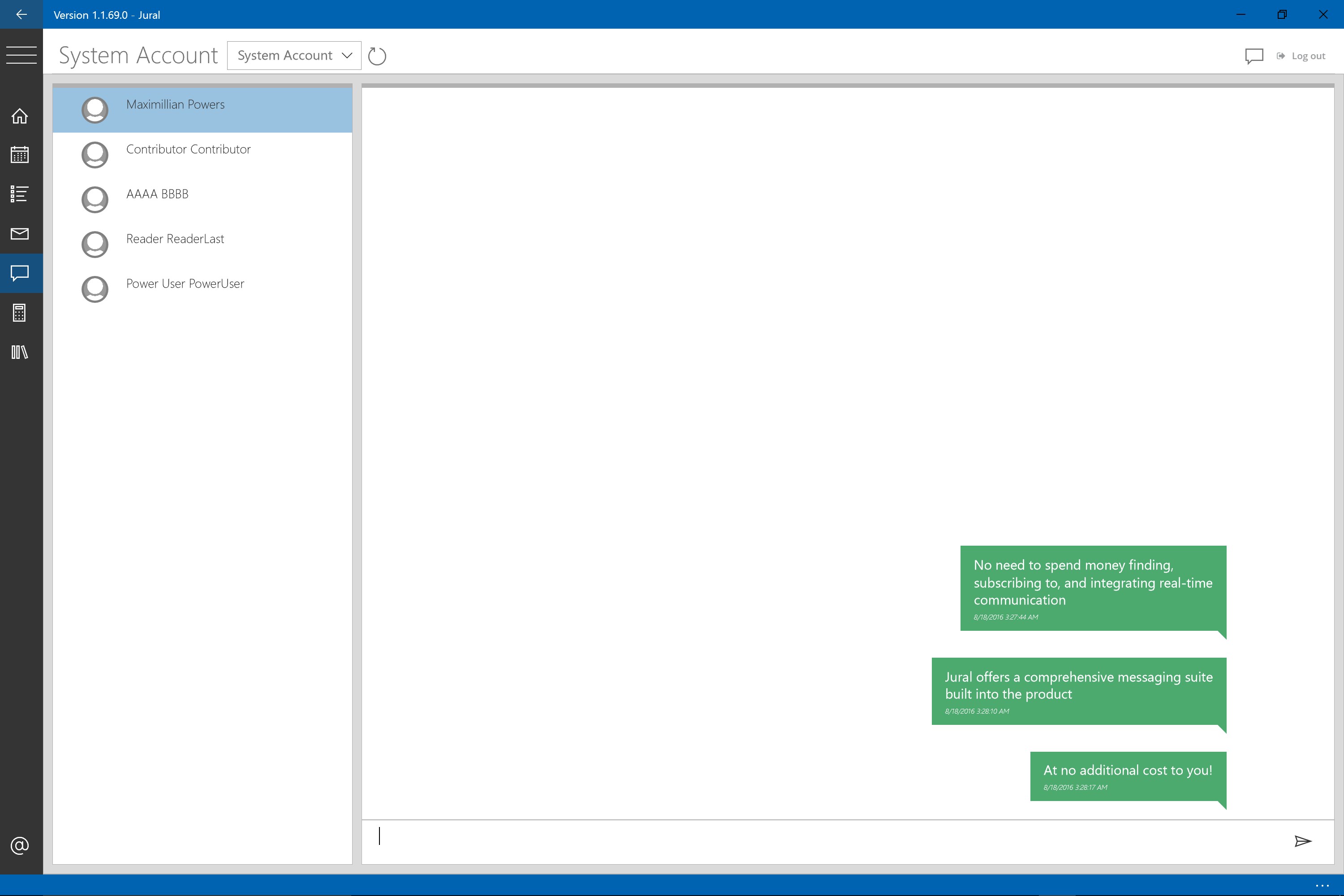The width and height of the screenshot is (1344, 896).
Task: Open the calendar sidebar icon
Action: click(20, 154)
